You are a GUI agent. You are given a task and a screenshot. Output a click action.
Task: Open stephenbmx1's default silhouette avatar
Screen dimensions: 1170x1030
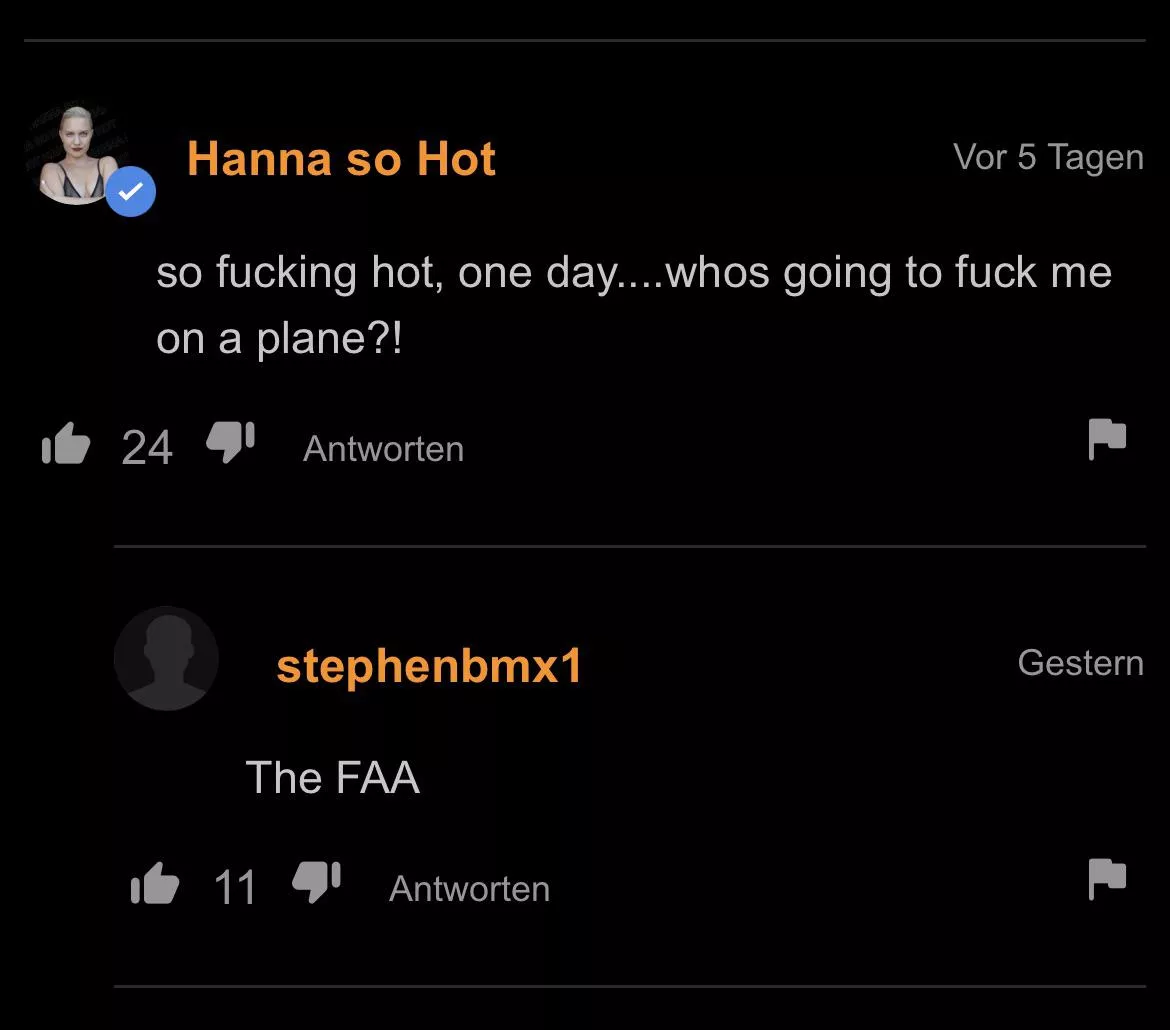point(166,658)
